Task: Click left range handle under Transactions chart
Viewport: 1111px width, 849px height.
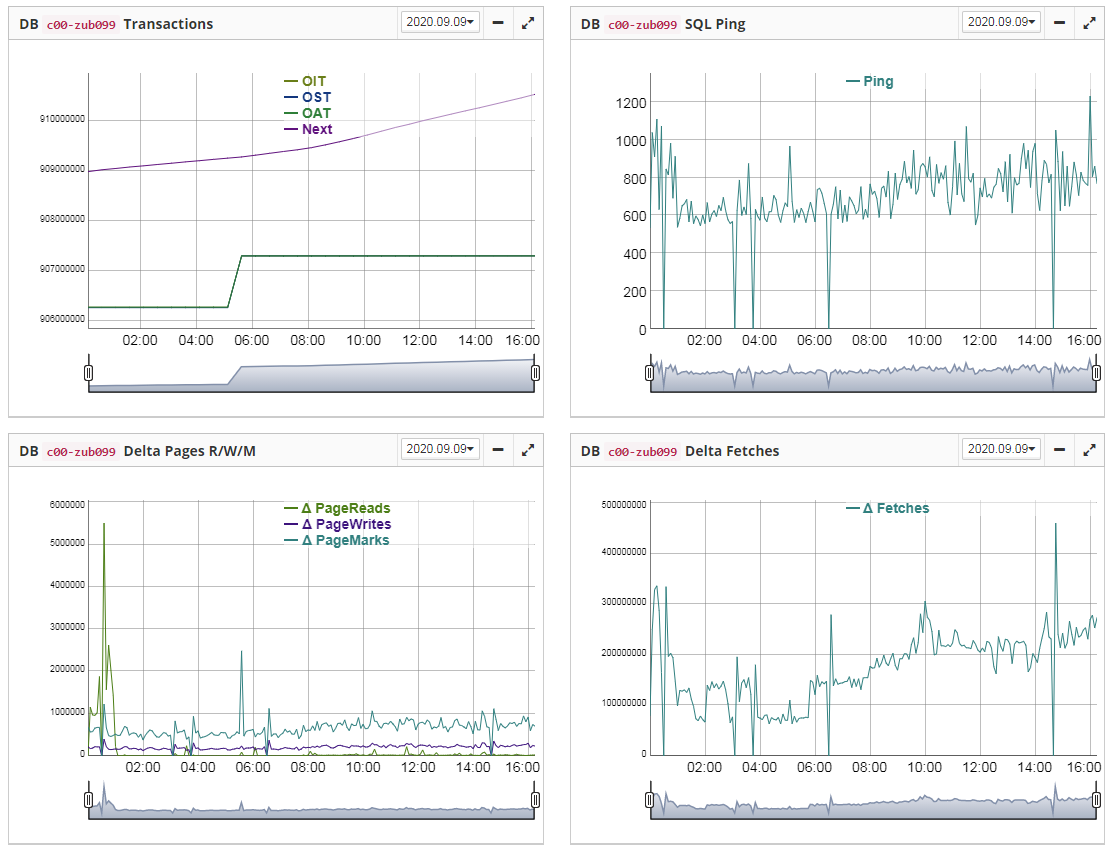Action: click(x=88, y=373)
